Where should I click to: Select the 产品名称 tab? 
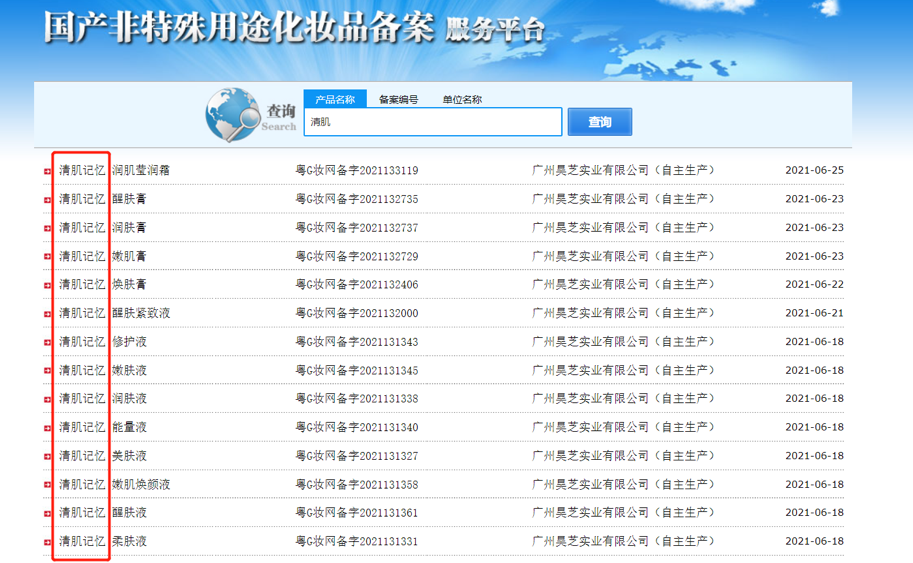[x=335, y=99]
